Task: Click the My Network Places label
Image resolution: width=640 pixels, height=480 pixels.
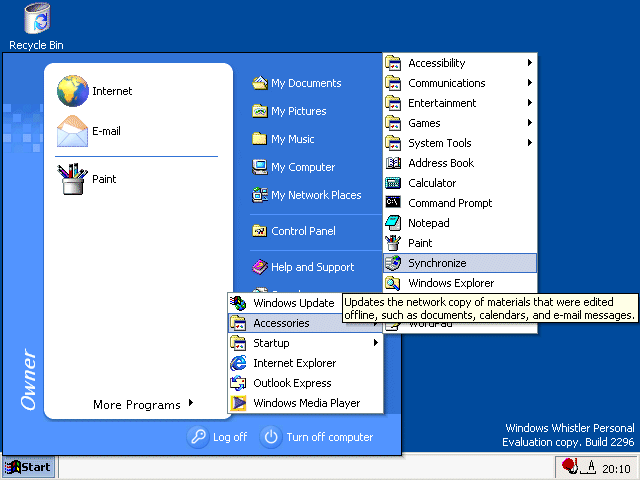Action: tap(316, 195)
